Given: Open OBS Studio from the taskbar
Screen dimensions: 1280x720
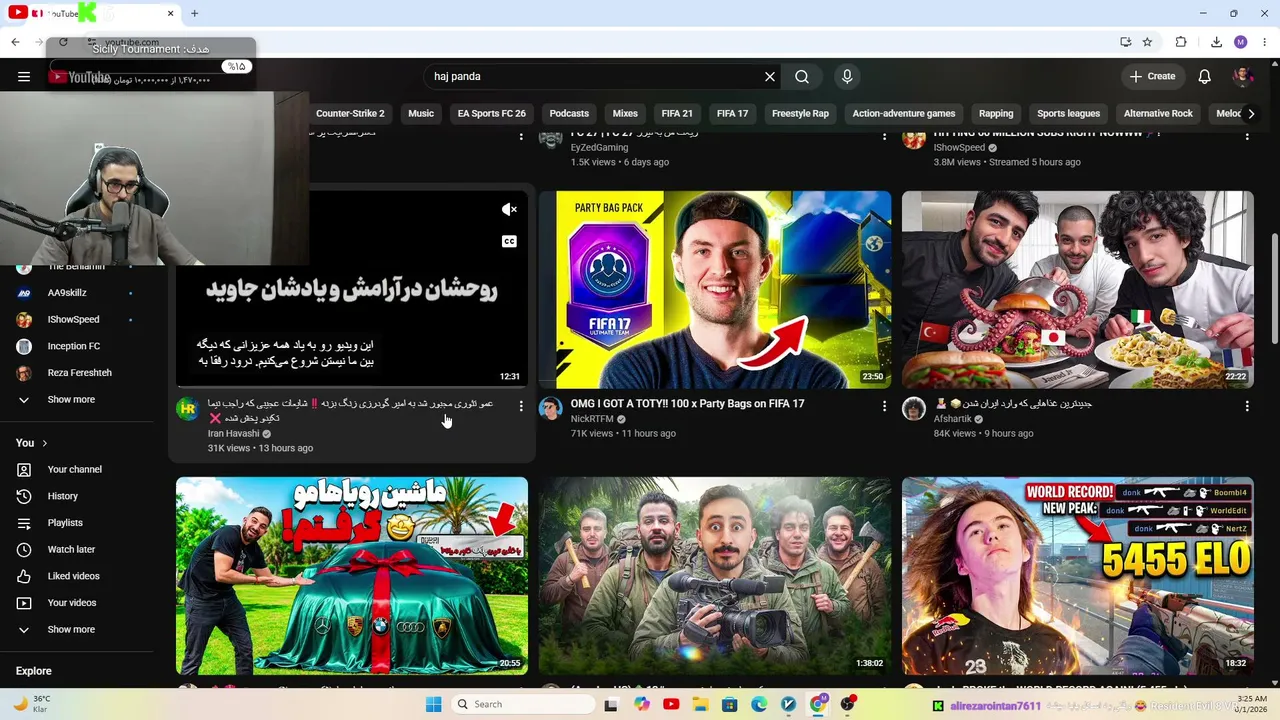Looking at the screenshot, I should pyautogui.click(x=848, y=704).
